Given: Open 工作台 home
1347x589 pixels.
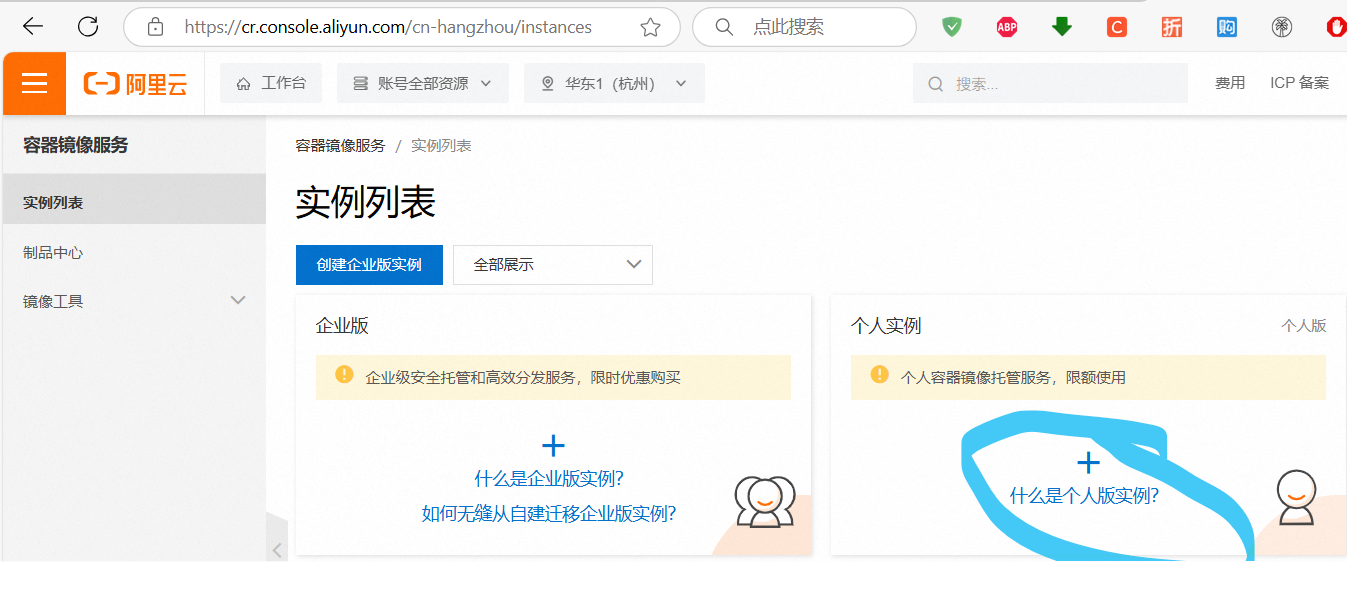Looking at the screenshot, I should 271,83.
